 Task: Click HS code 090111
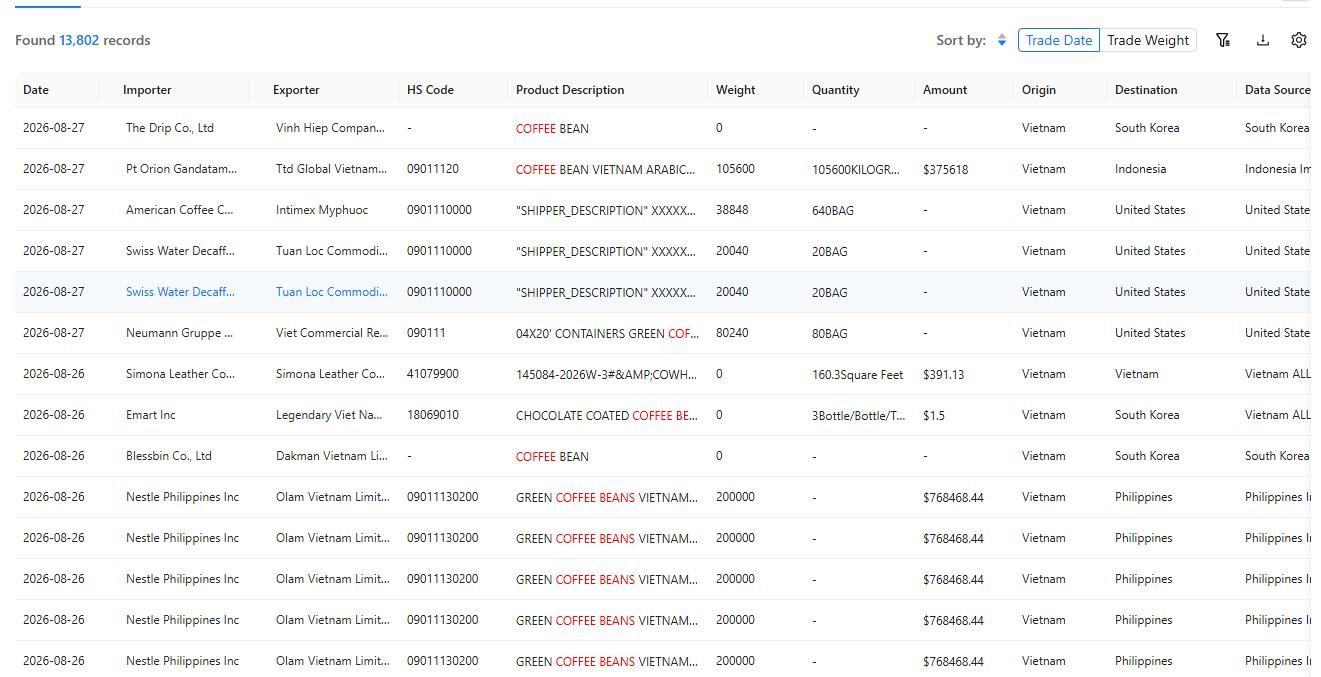coord(426,333)
